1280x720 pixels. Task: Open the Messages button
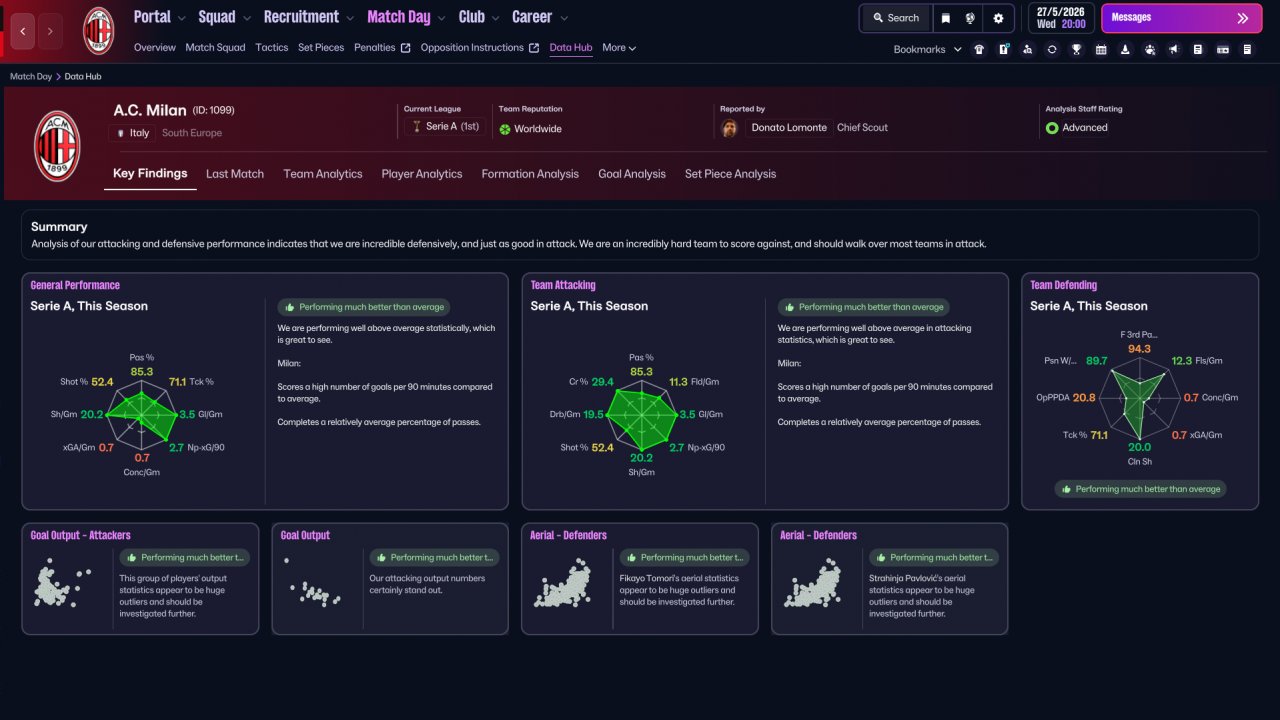1181,18
